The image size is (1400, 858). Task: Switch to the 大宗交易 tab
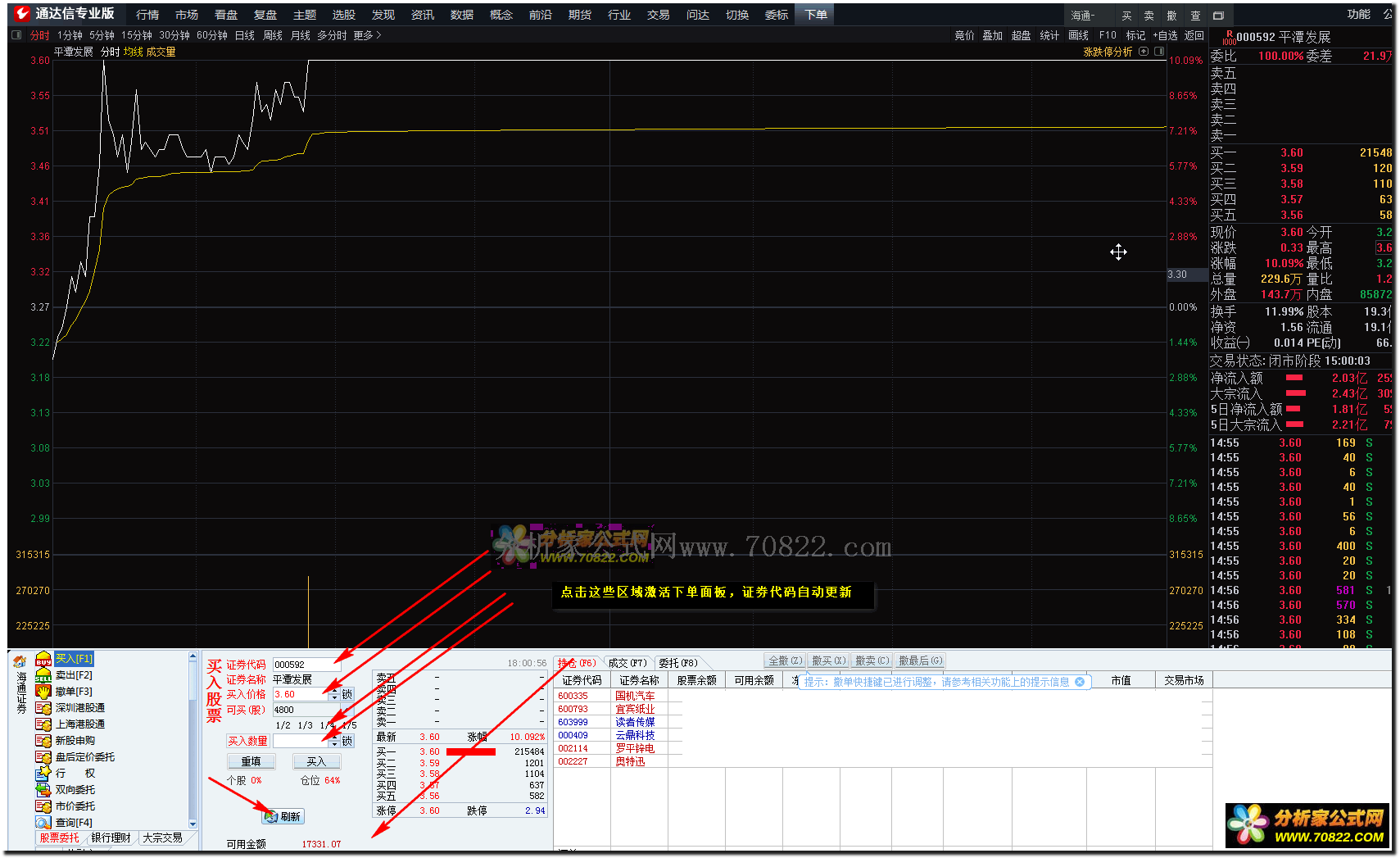[162, 838]
